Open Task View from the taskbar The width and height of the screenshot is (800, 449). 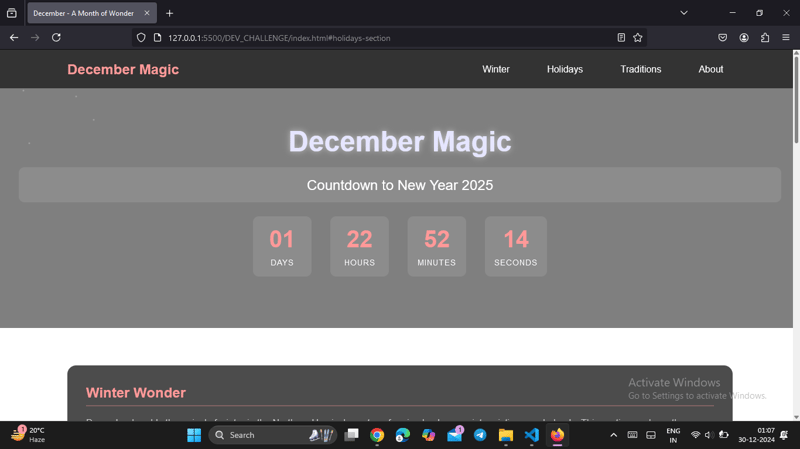(352, 435)
